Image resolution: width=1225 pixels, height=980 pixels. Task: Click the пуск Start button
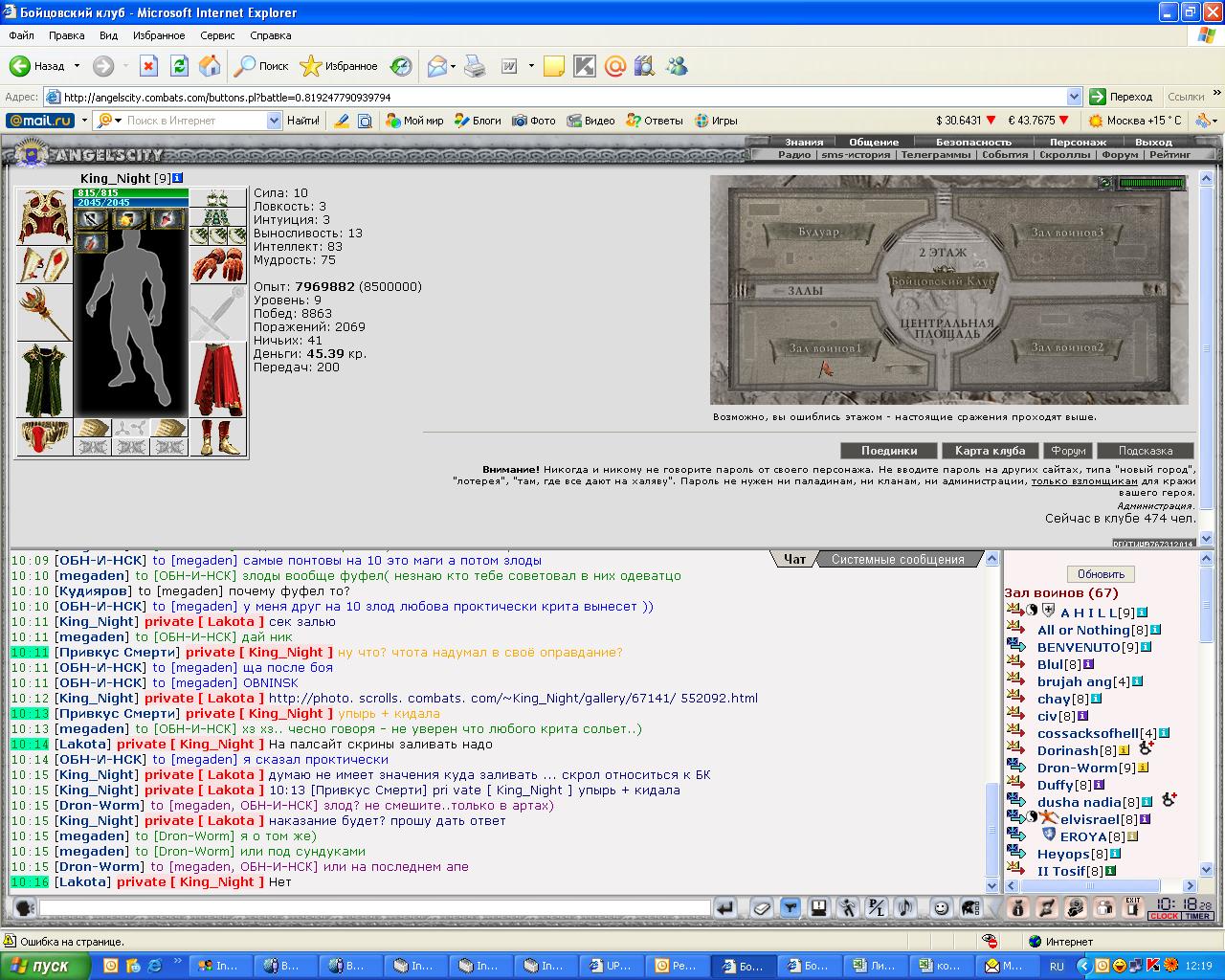coord(47,966)
